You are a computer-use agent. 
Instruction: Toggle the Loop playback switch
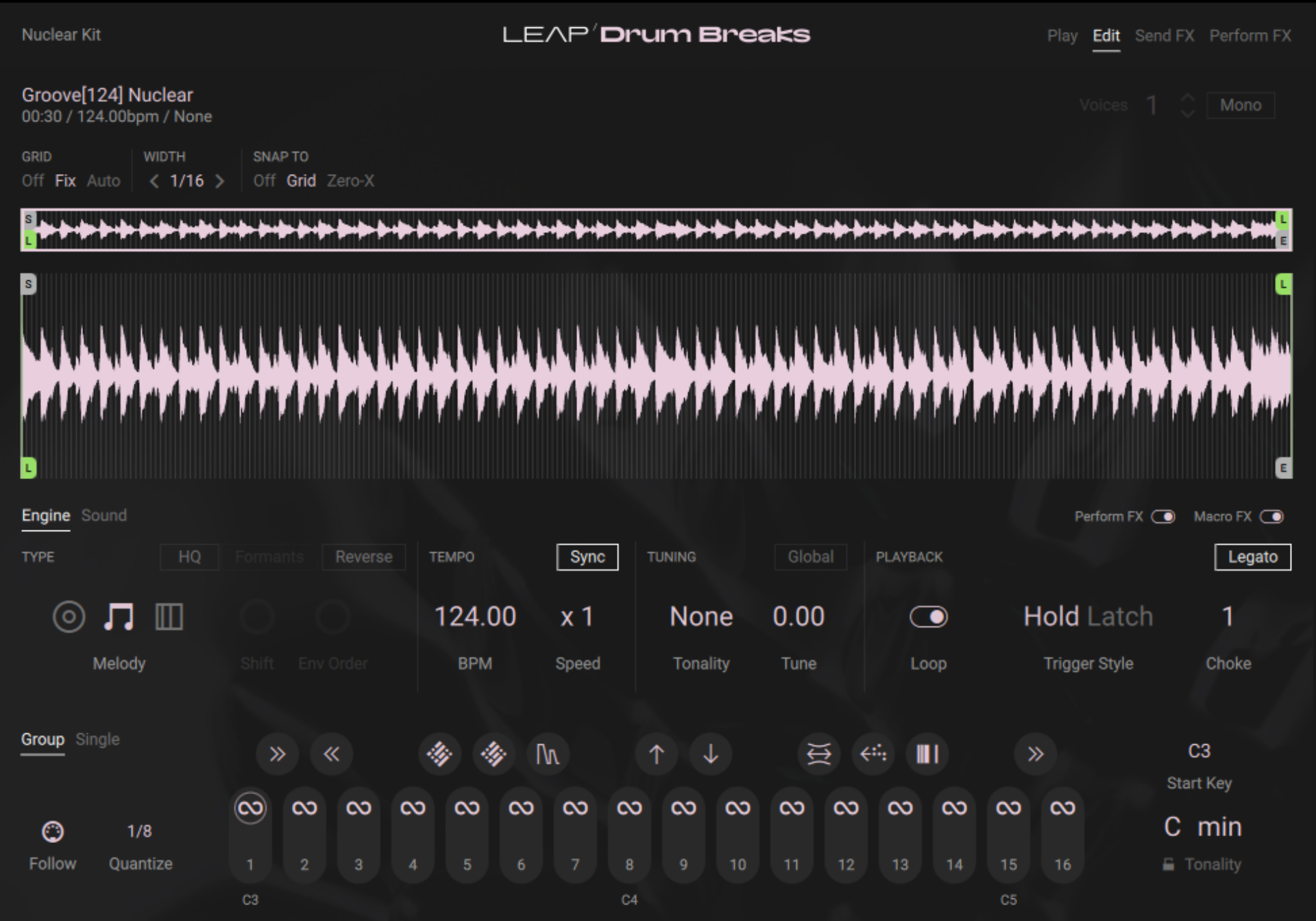(929, 616)
